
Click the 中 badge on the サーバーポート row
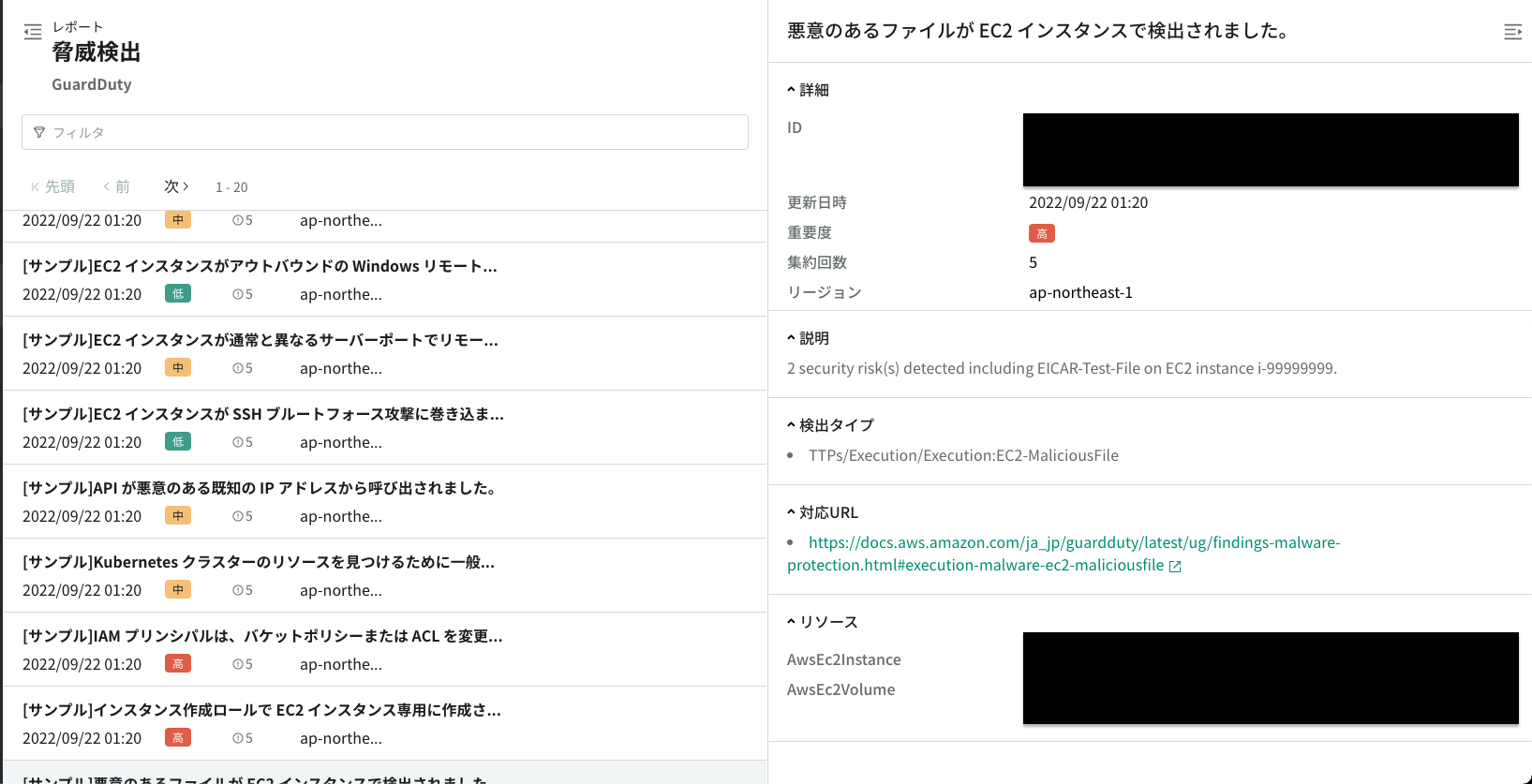[178, 367]
